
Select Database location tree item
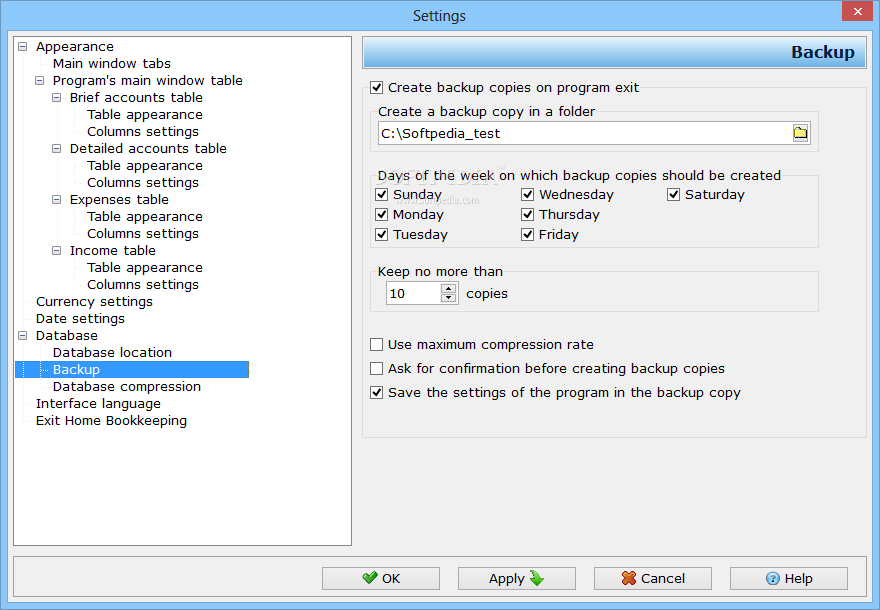(x=112, y=352)
